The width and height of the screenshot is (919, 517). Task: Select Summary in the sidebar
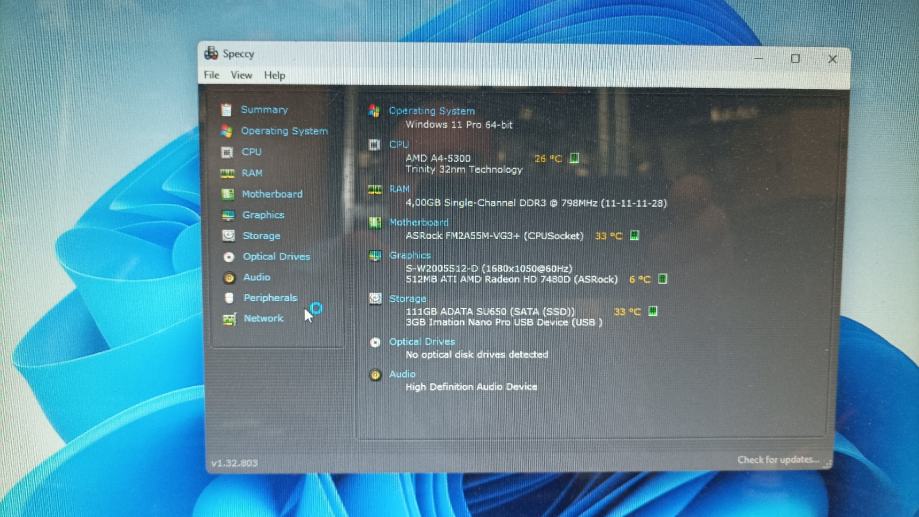click(x=264, y=110)
